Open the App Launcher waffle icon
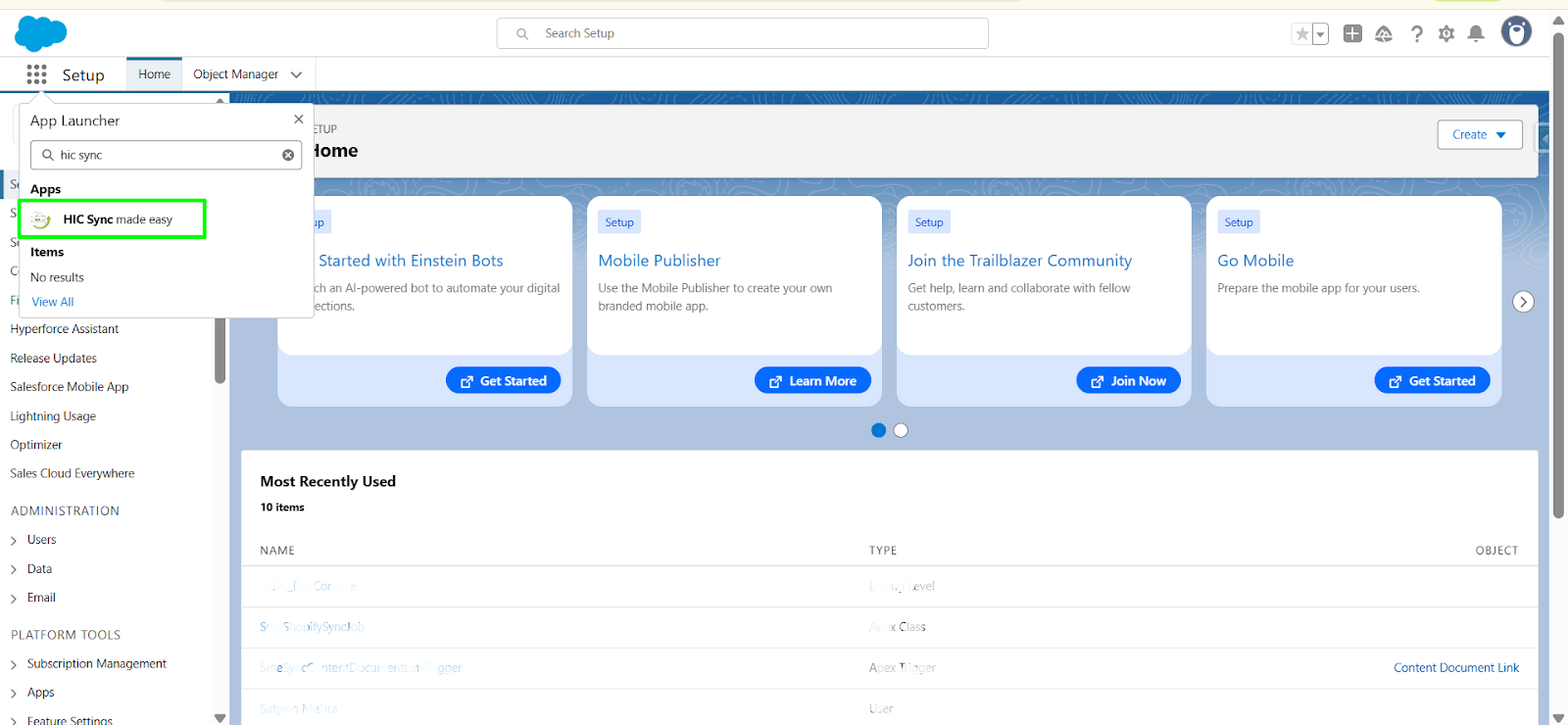This screenshot has width=1568, height=725. click(x=36, y=74)
